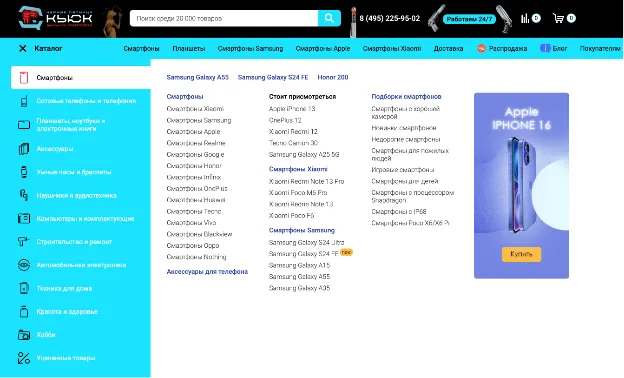
Task: Open Уцененные товары percent icon
Action: tap(24, 358)
